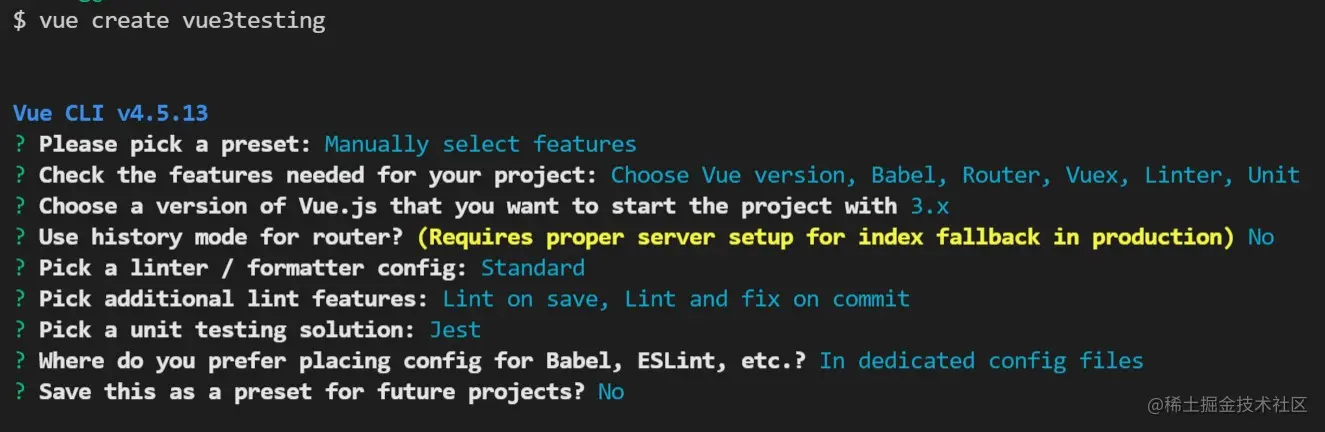Click 'In dedicated config files' answer
The image size is (1325, 432).
(x=981, y=361)
